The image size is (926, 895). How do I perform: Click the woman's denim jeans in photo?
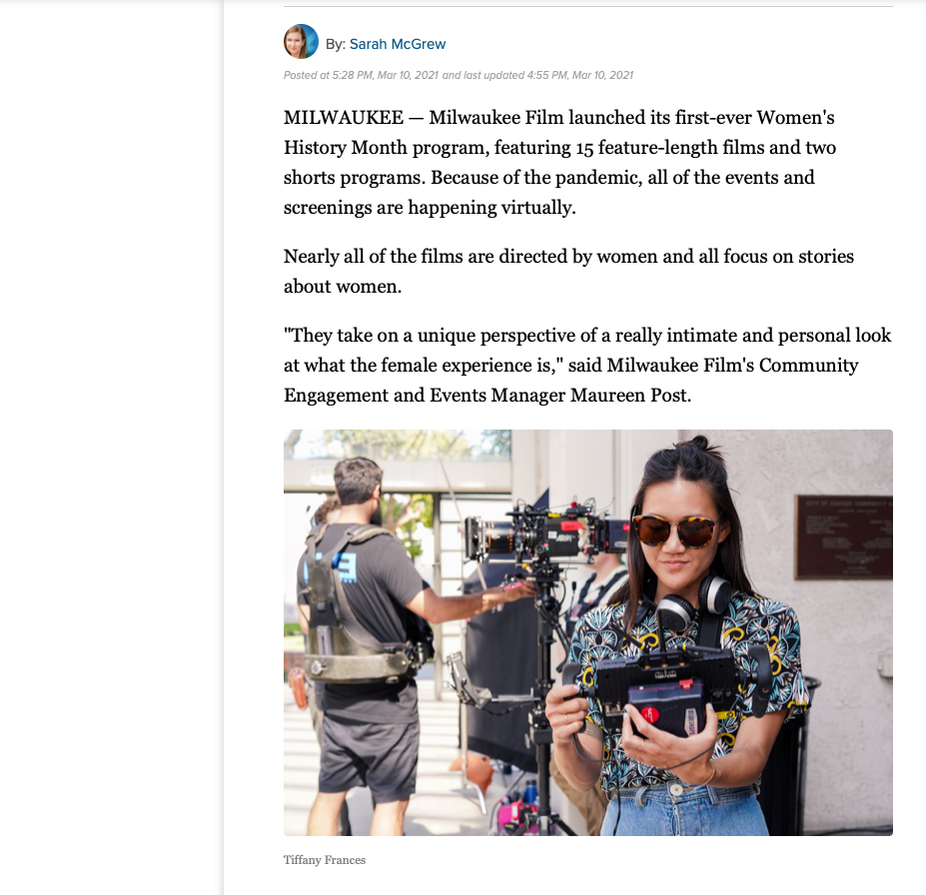682,810
